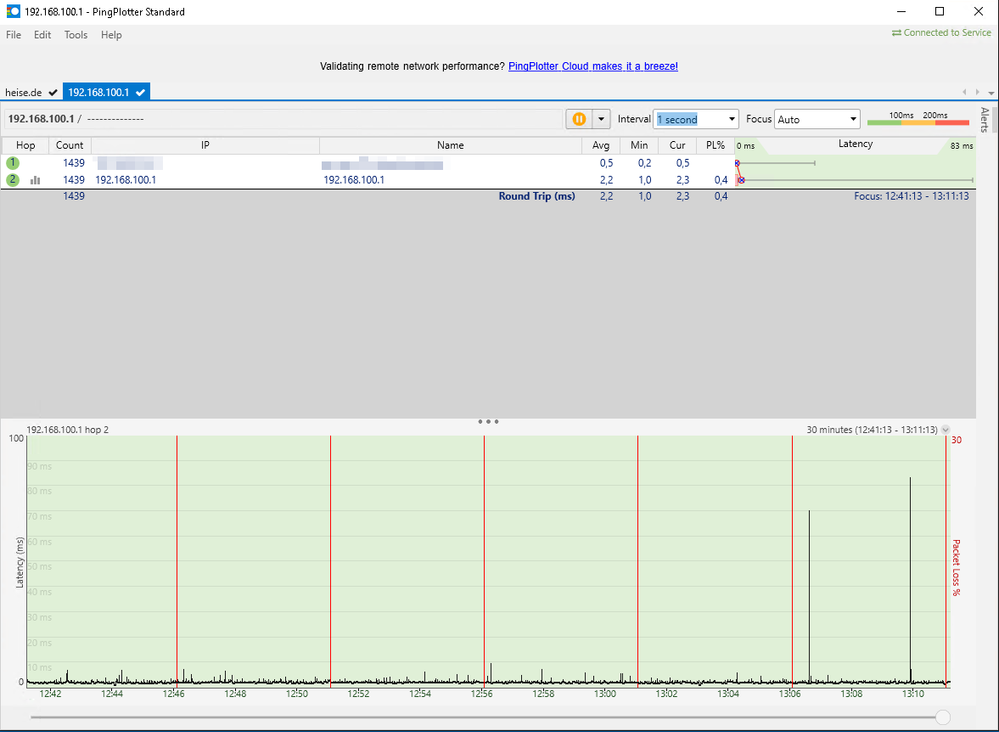This screenshot has height=732, width=999.
Task: Click Connected to Service status toggle
Action: [x=940, y=32]
